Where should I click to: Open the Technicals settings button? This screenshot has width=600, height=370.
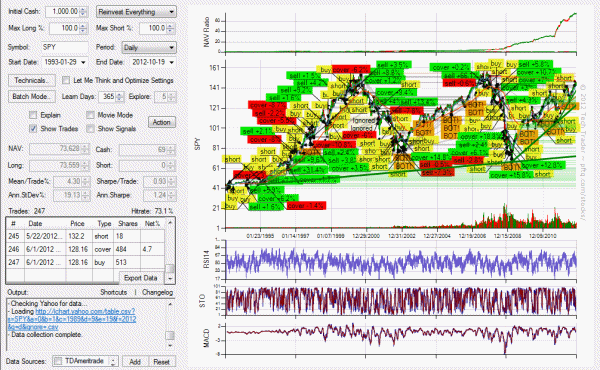[32, 80]
